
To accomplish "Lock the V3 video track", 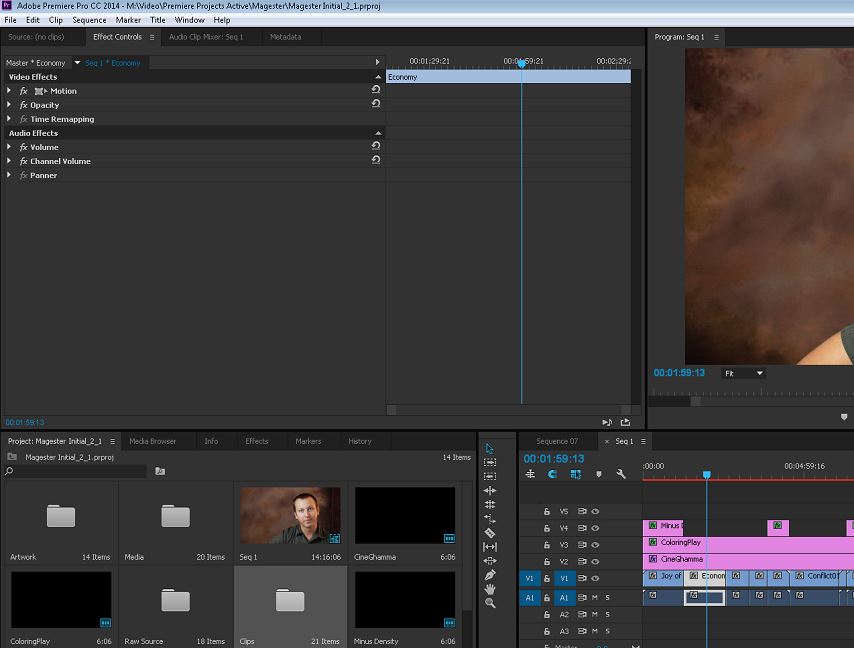I will [x=547, y=544].
